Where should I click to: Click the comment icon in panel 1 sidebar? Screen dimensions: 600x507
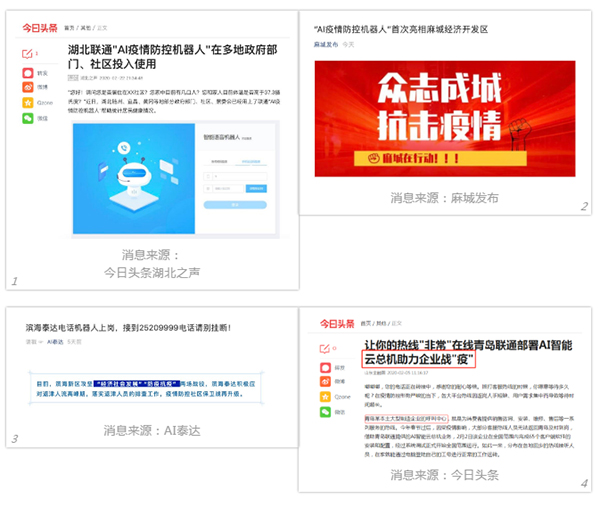(x=26, y=53)
